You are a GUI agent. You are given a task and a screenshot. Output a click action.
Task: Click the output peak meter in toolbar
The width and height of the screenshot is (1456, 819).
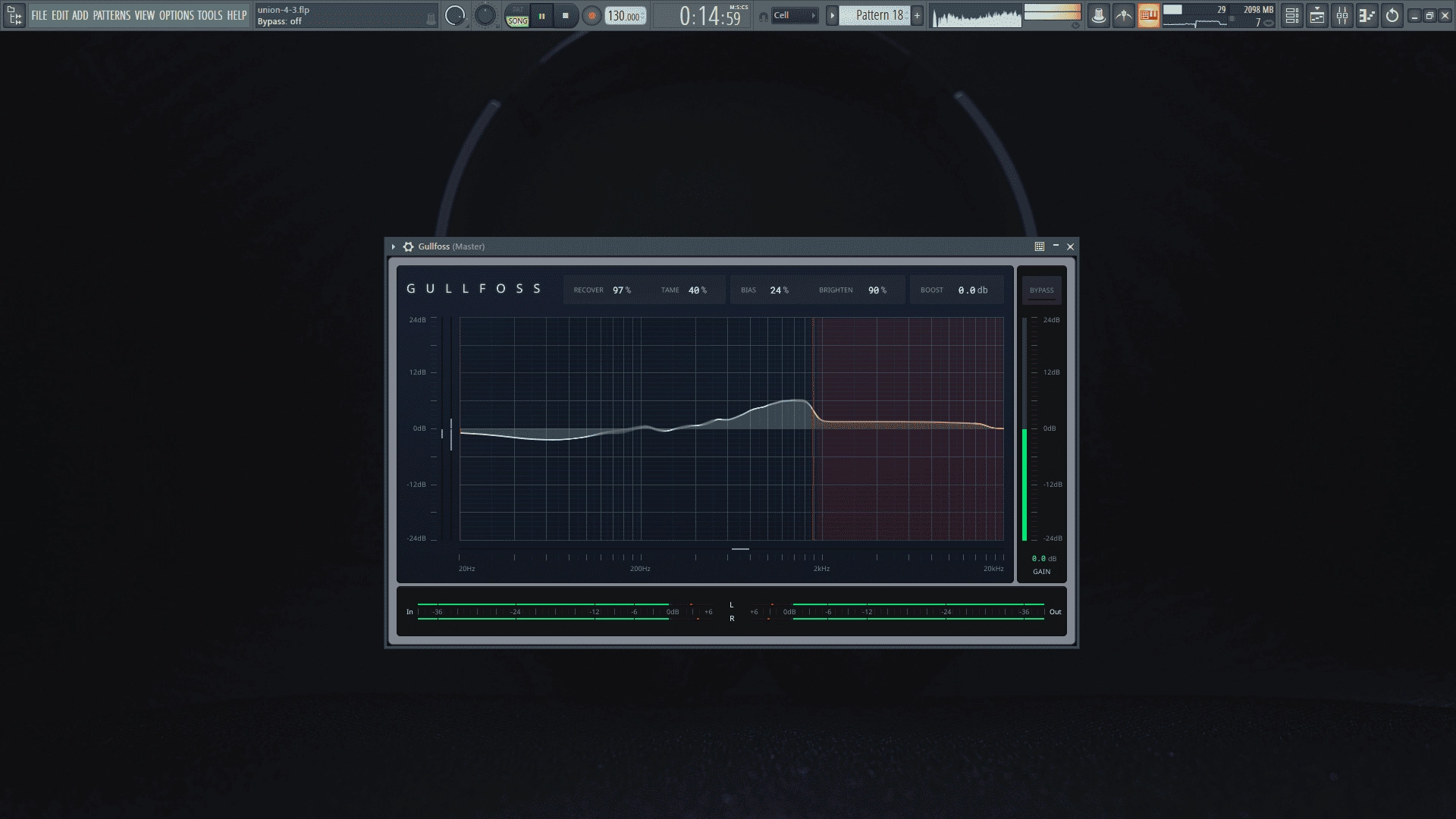(1052, 12)
